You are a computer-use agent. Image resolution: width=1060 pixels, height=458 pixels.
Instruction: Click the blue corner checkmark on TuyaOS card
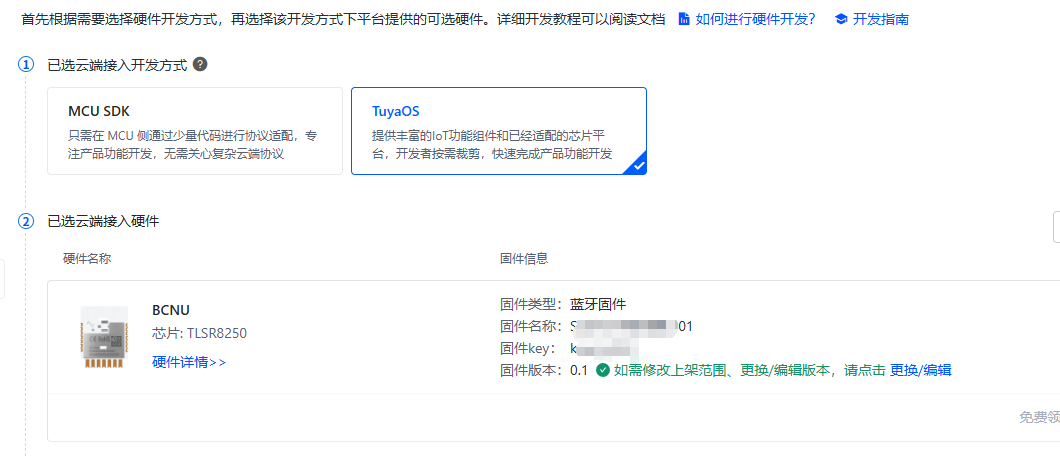[x=637, y=166]
